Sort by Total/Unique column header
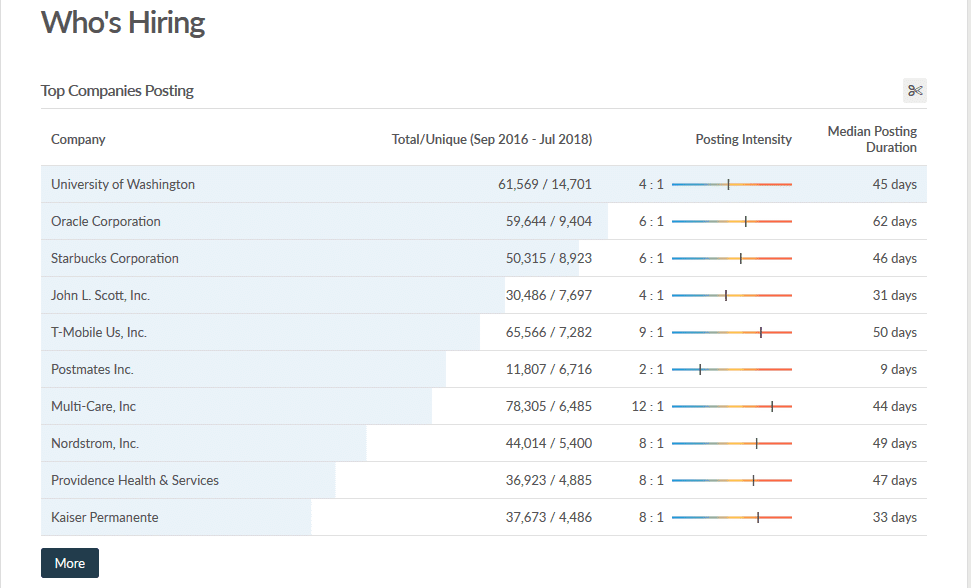Viewport: 971px width, 588px height. (x=491, y=139)
